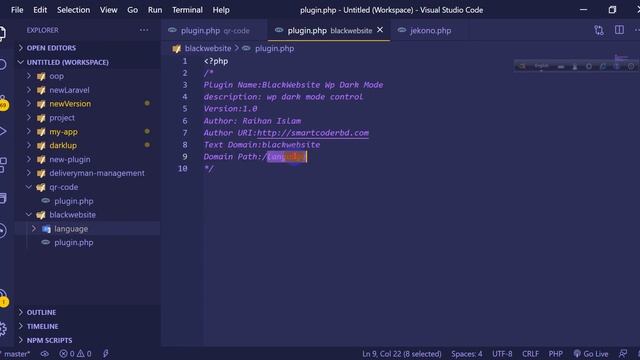Open the Go menu

point(133,10)
